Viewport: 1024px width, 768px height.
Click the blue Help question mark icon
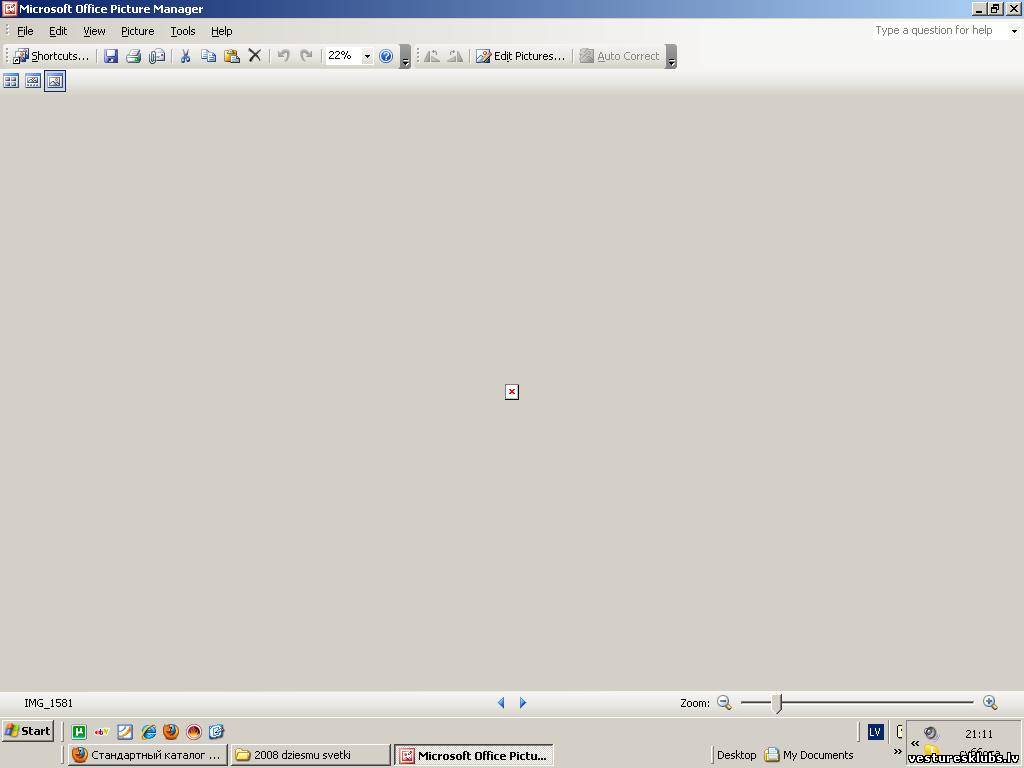click(x=386, y=56)
